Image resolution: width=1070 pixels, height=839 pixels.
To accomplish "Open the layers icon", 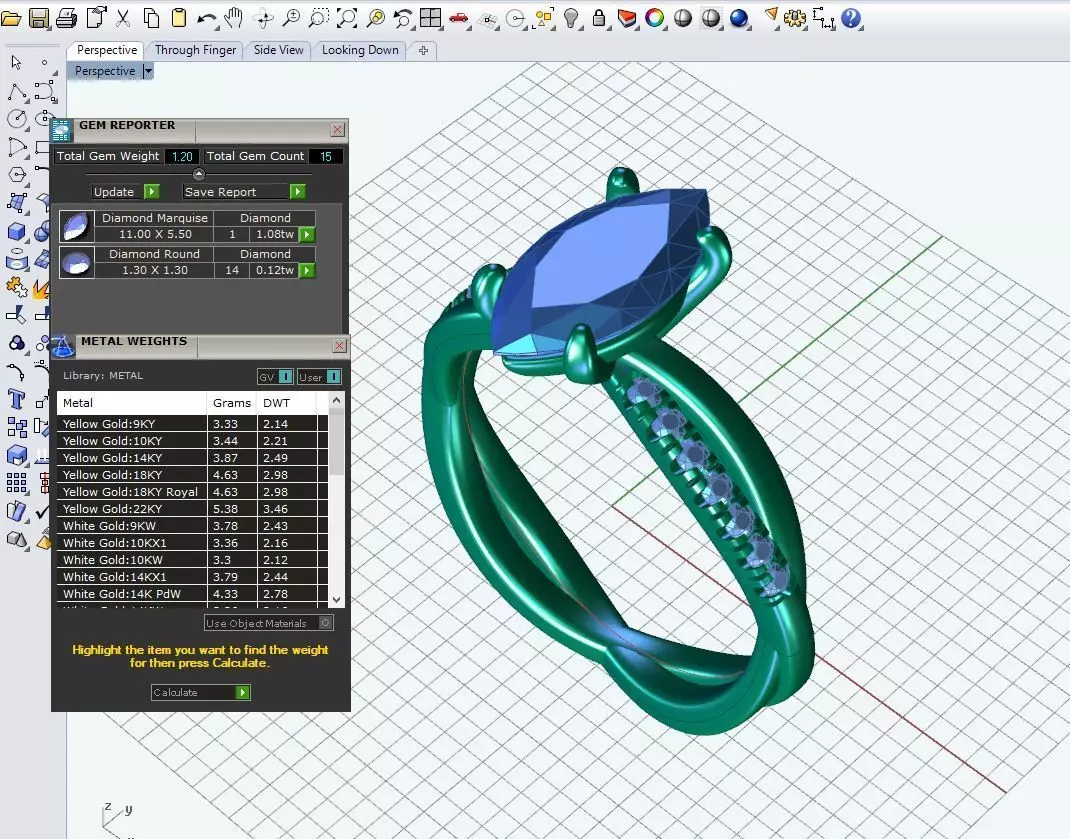I will click(x=626, y=18).
